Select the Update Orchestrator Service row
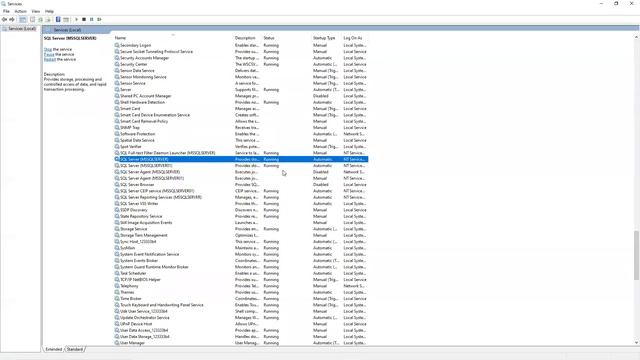 click(241, 318)
